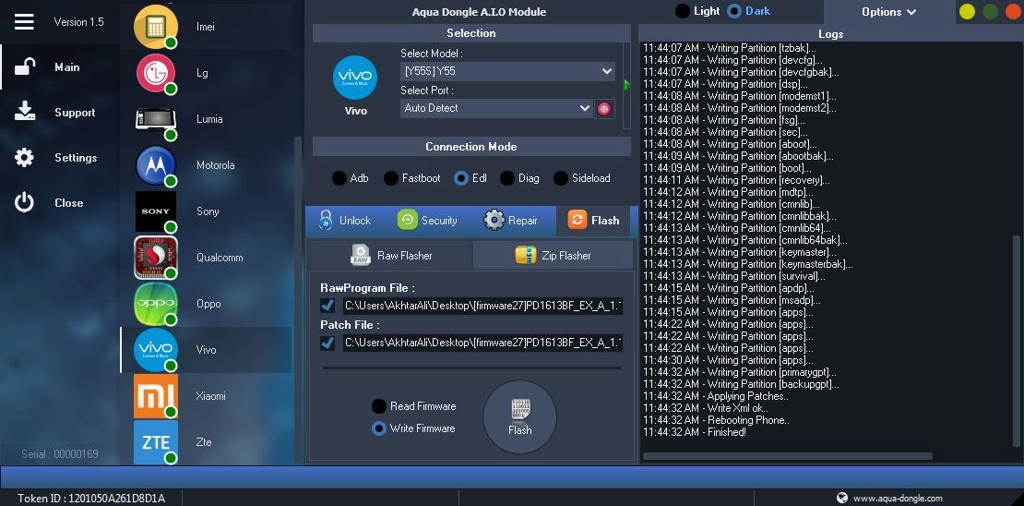This screenshot has width=1024, height=506.
Task: Switch to Zip Flasher tab
Action: (552, 255)
